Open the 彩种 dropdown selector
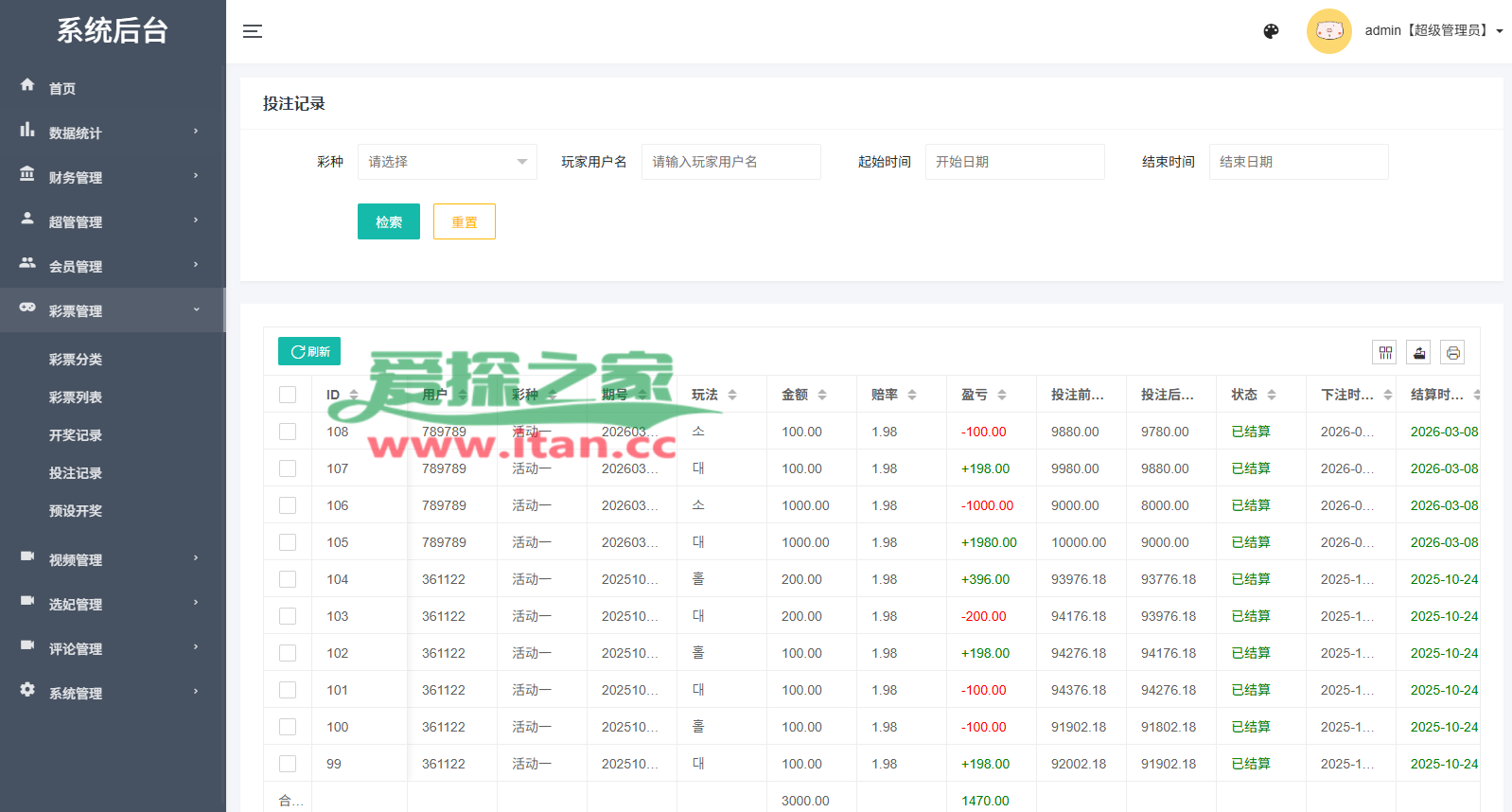 coord(447,162)
